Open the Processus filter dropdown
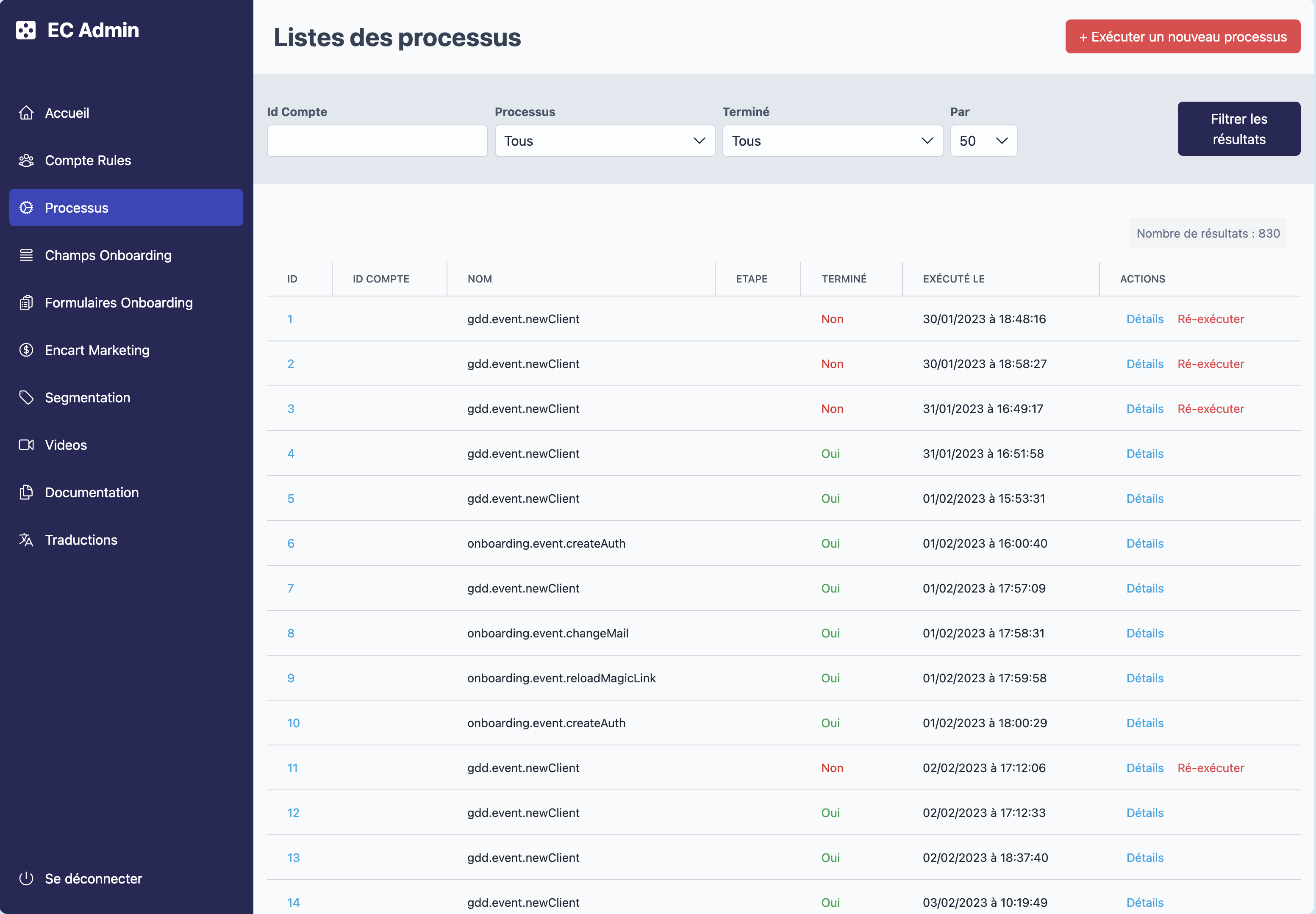This screenshot has width=1316, height=914. [605, 141]
